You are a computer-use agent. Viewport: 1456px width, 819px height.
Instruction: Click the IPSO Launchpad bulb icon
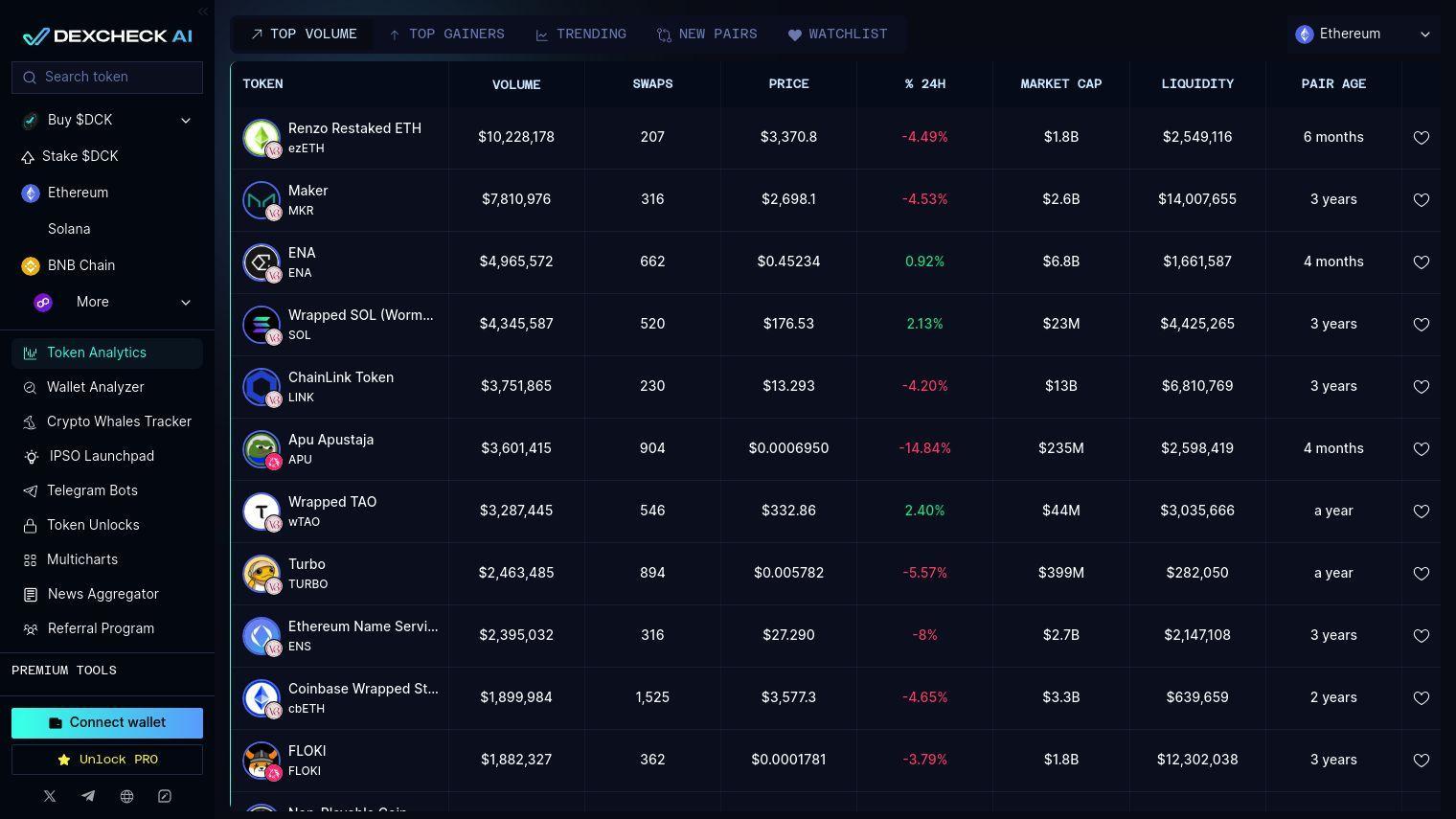coord(31,457)
